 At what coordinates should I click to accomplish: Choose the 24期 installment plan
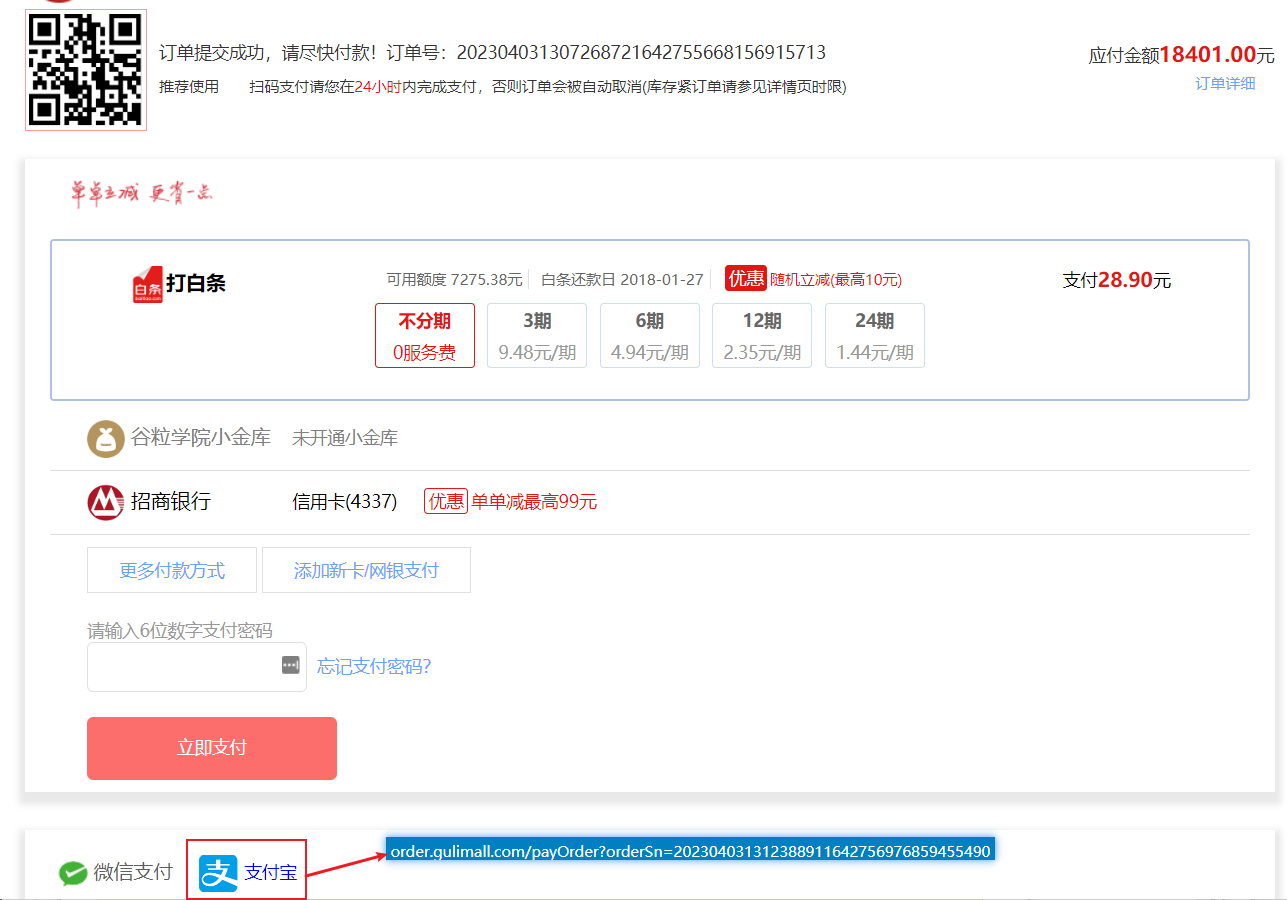pos(874,336)
